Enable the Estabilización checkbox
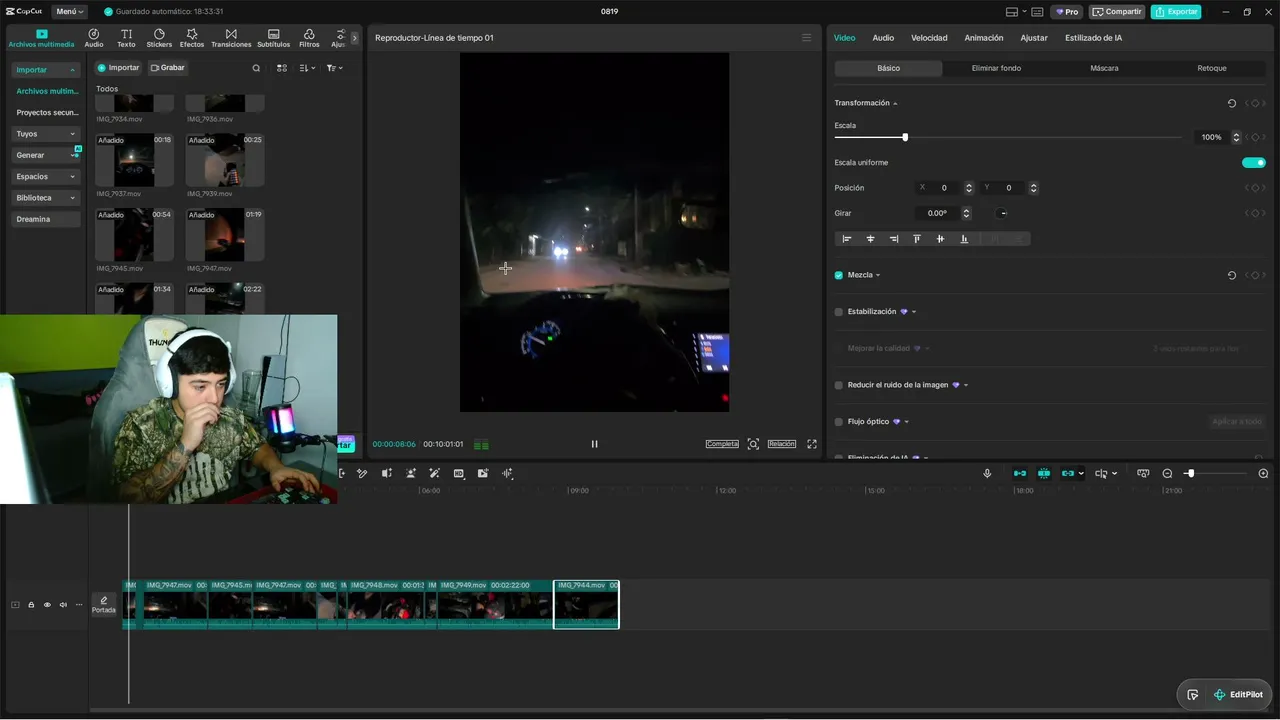 pyautogui.click(x=839, y=312)
